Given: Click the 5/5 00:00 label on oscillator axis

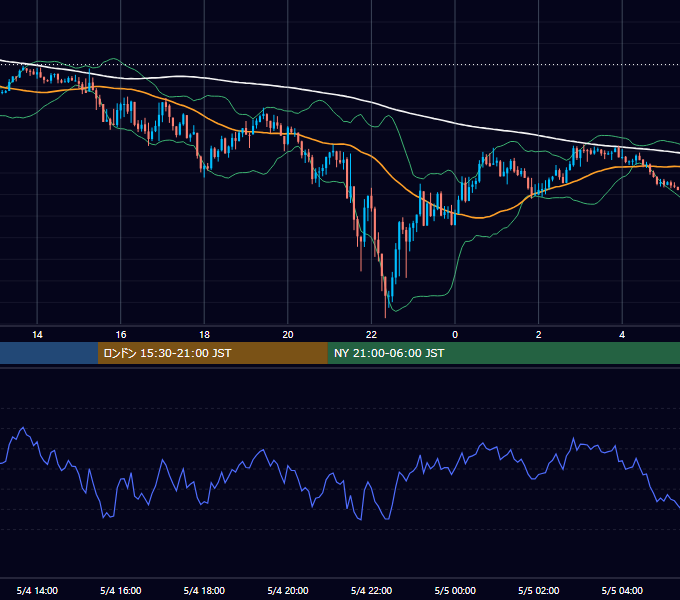Looking at the screenshot, I should [x=455, y=590].
